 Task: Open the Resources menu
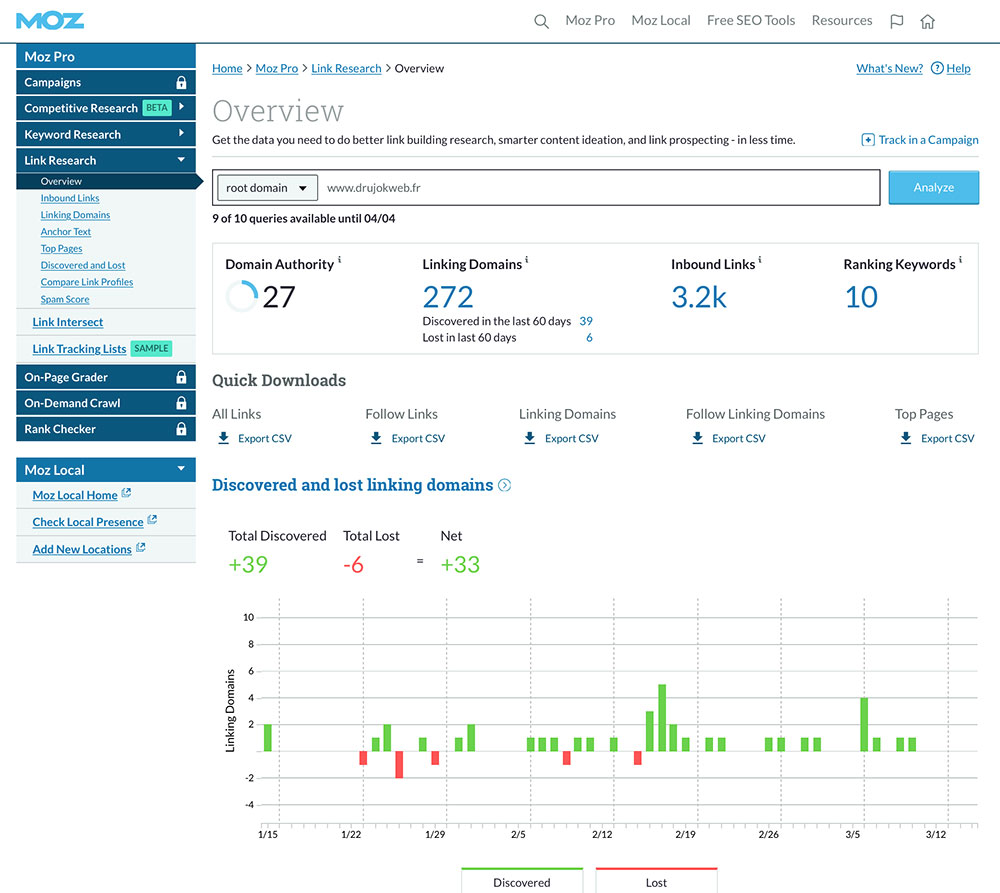click(842, 20)
